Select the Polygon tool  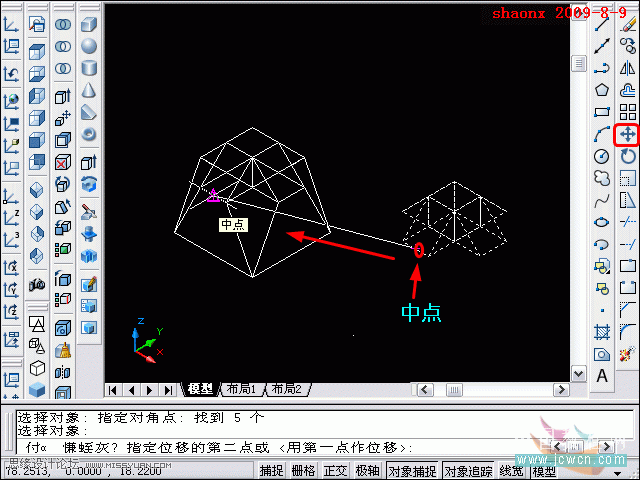(x=602, y=90)
